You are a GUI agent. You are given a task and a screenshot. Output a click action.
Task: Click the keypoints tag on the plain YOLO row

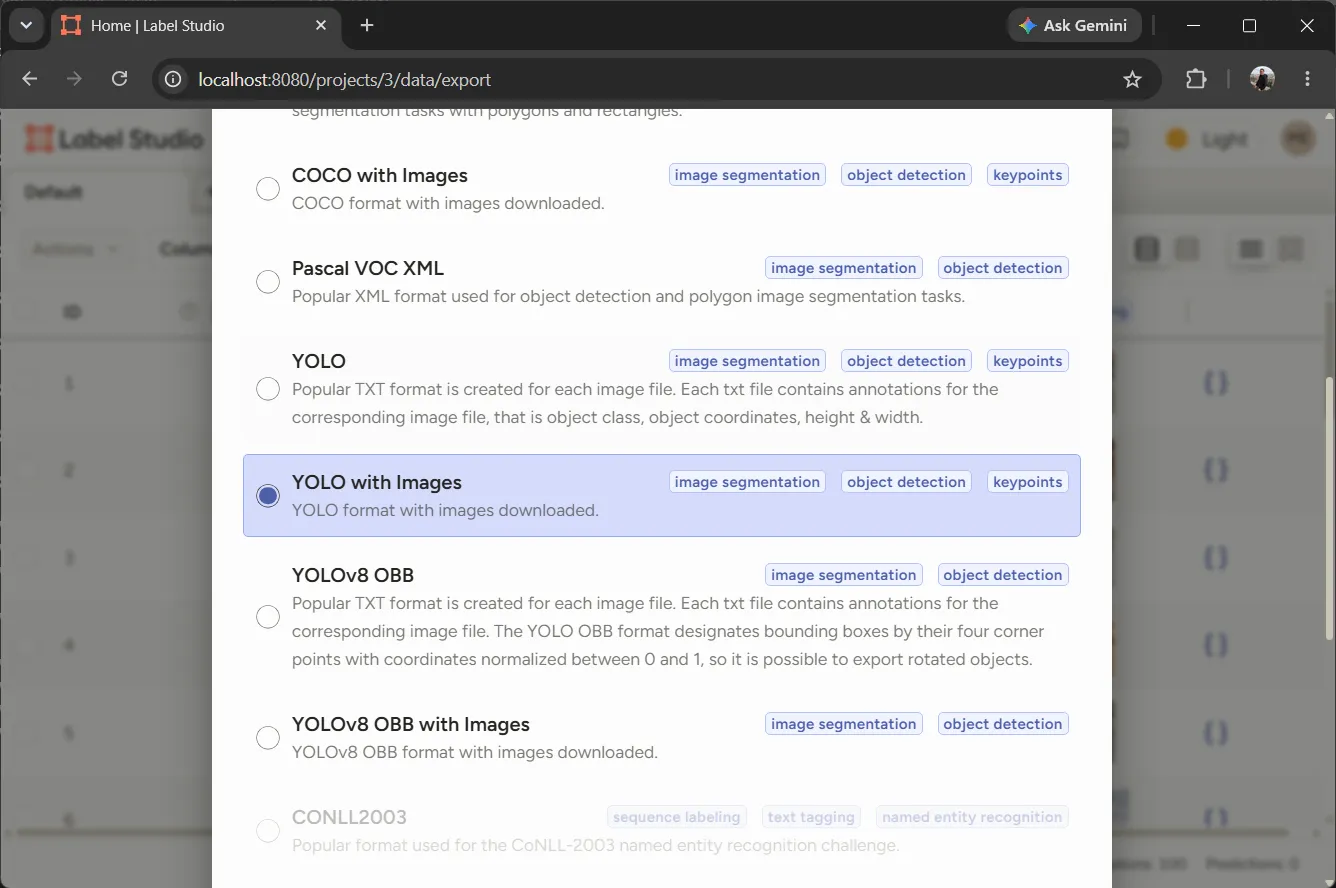(1027, 361)
